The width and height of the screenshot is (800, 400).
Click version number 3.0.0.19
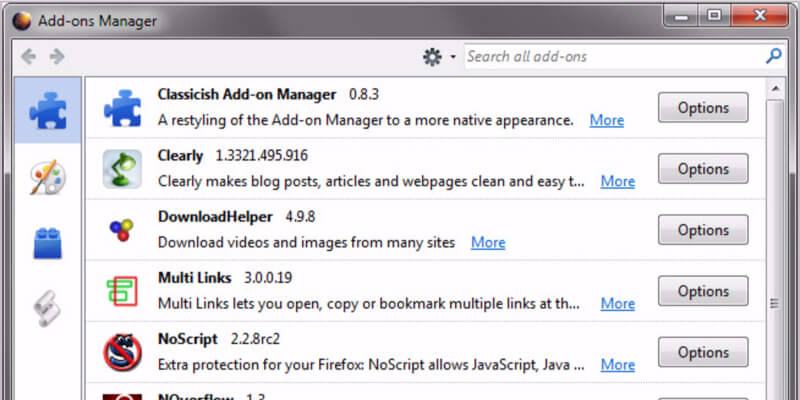(268, 279)
